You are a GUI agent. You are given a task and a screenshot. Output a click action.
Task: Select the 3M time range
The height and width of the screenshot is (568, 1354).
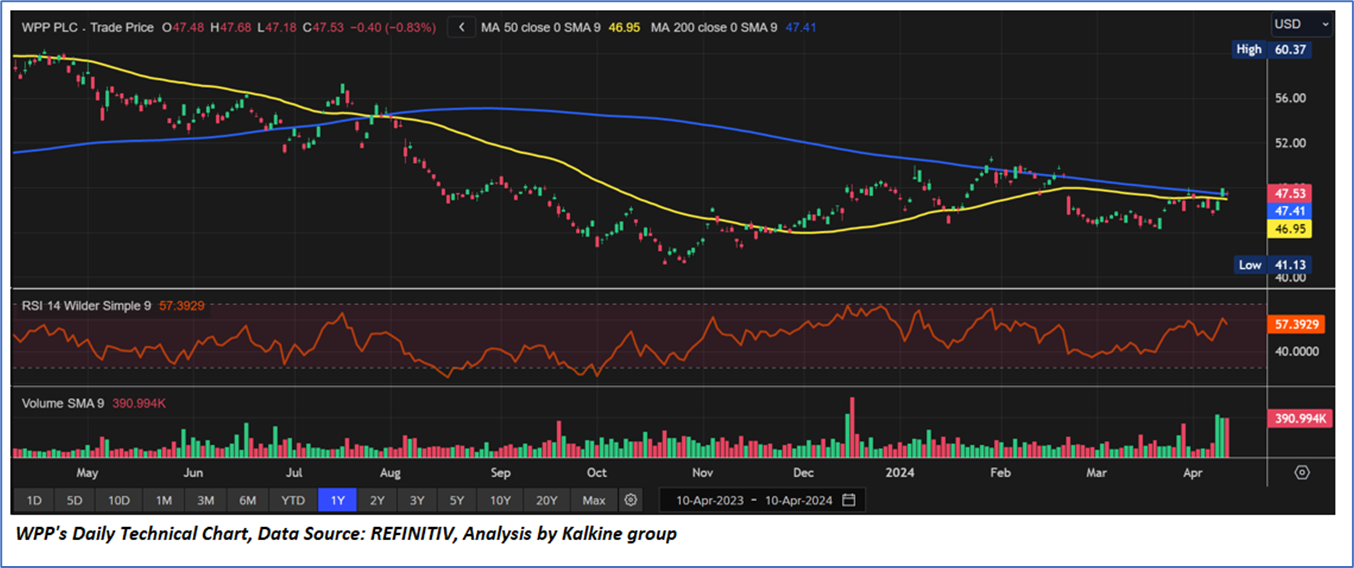click(x=205, y=500)
